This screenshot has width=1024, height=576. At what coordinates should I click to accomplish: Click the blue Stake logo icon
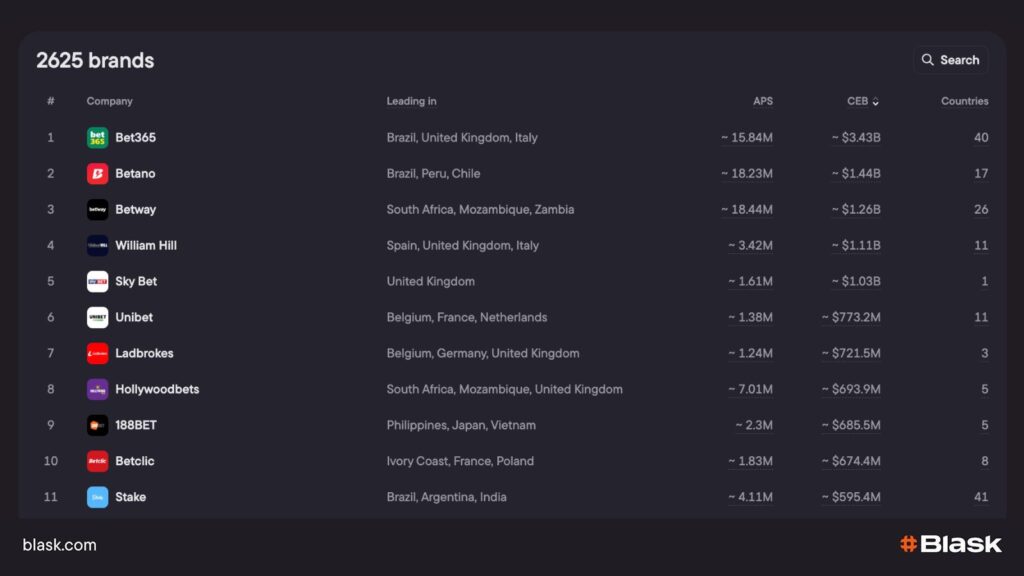[97, 497]
